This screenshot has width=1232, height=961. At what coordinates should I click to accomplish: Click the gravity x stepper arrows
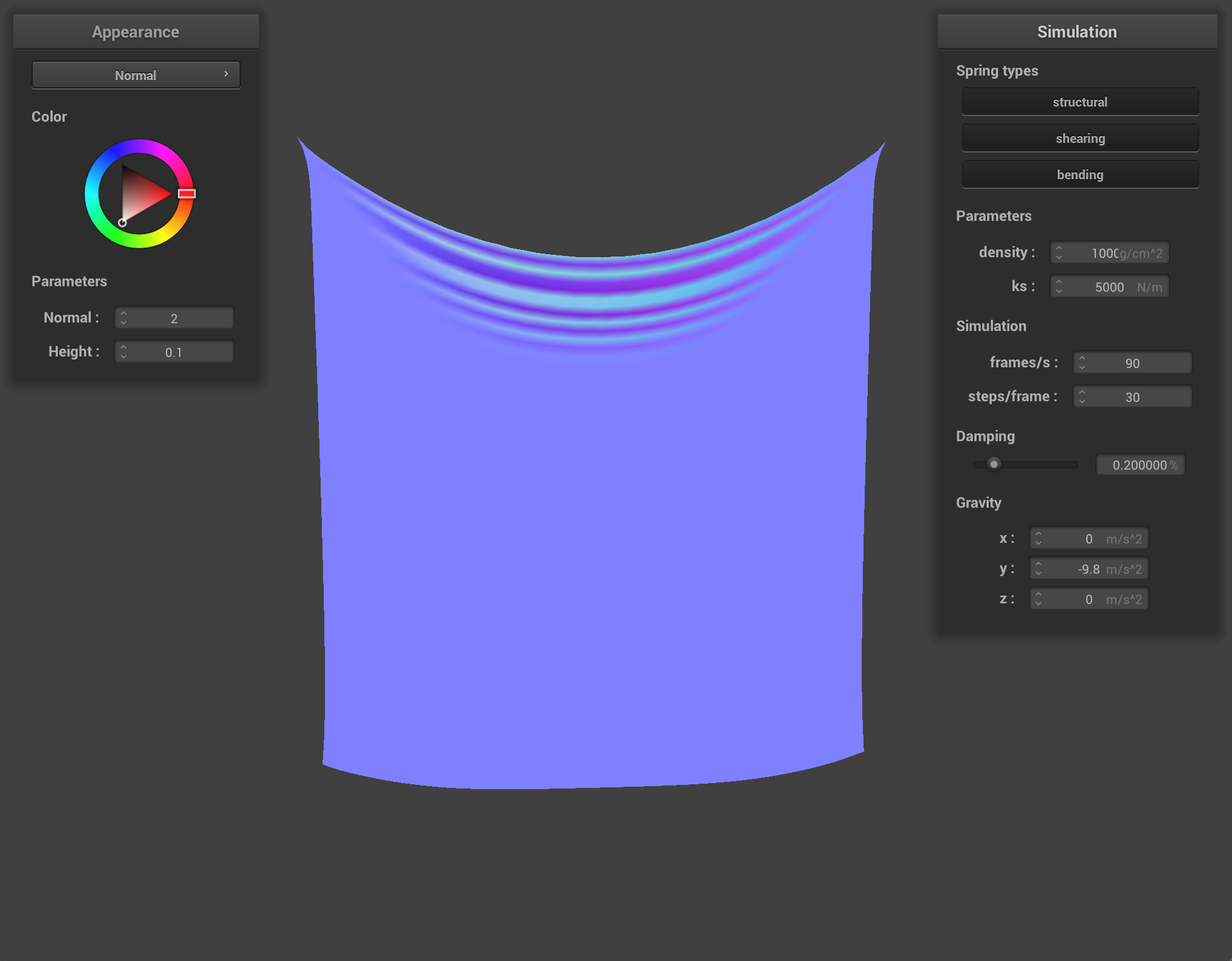[x=1038, y=538]
